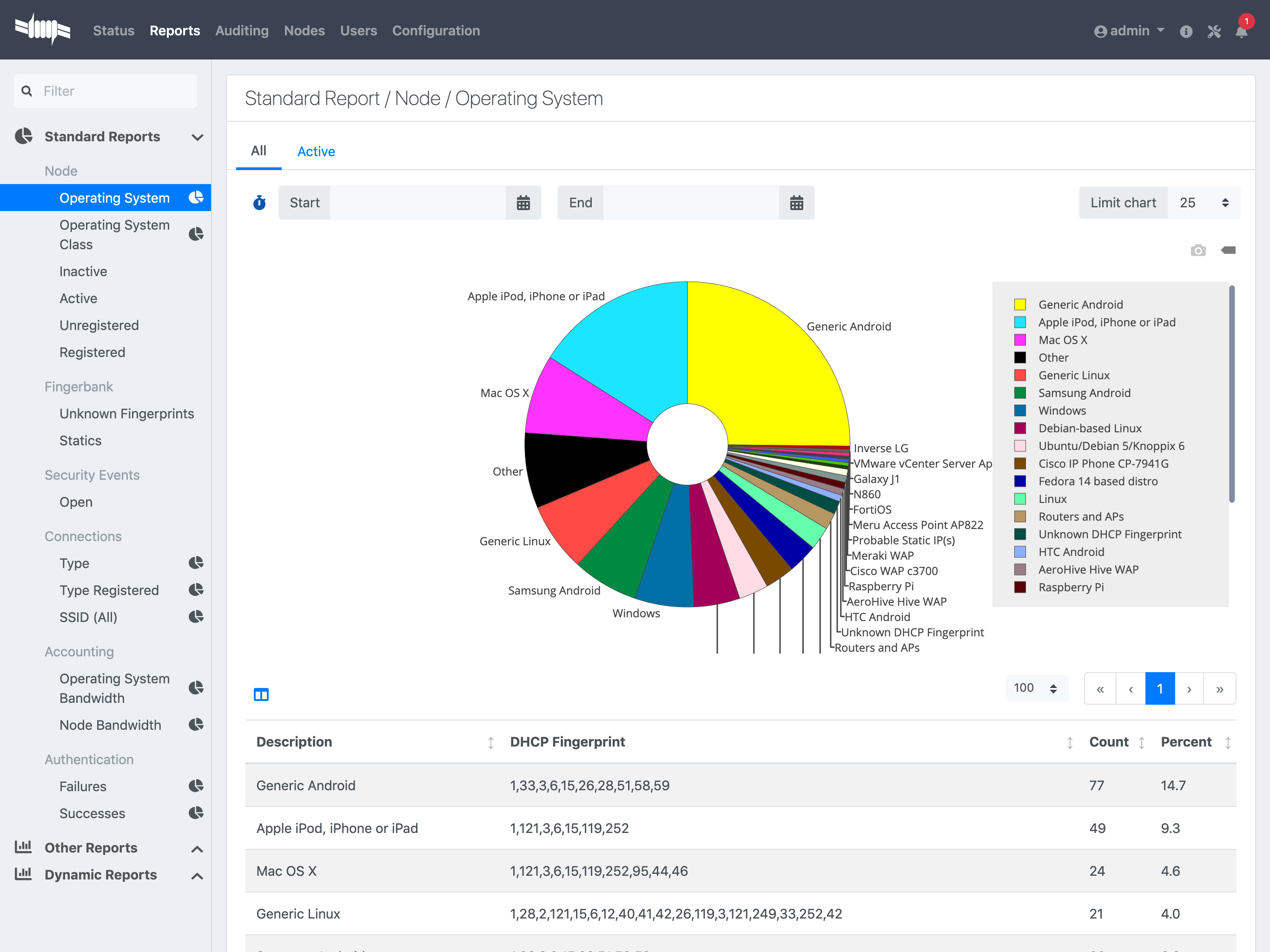Click the info circle icon
The width and height of the screenshot is (1270, 952).
(1186, 31)
